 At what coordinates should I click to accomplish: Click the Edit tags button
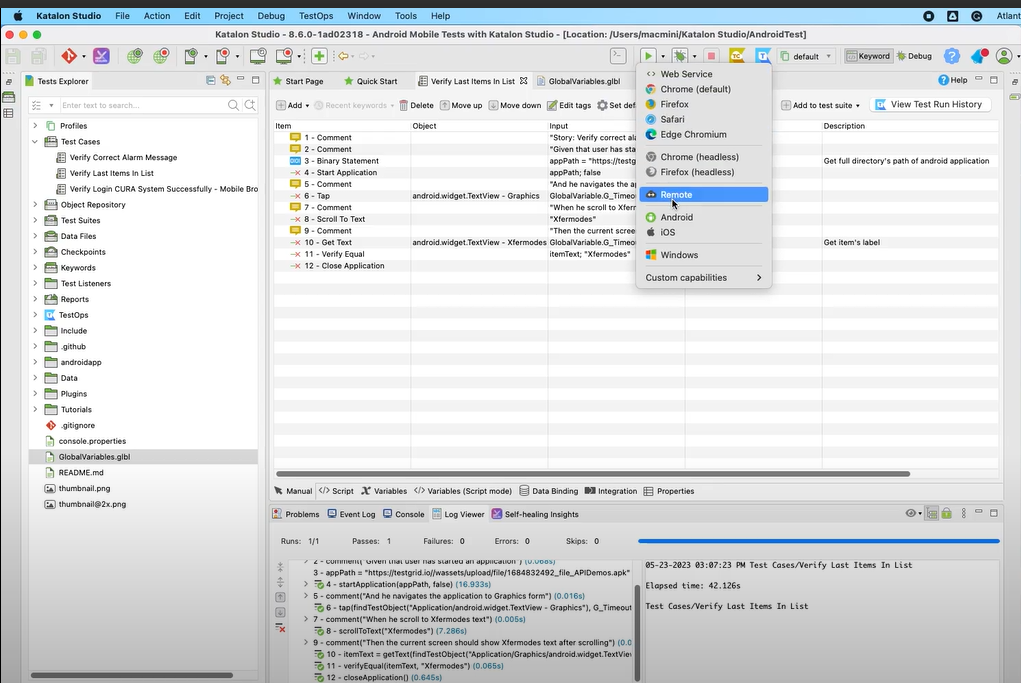(x=569, y=105)
